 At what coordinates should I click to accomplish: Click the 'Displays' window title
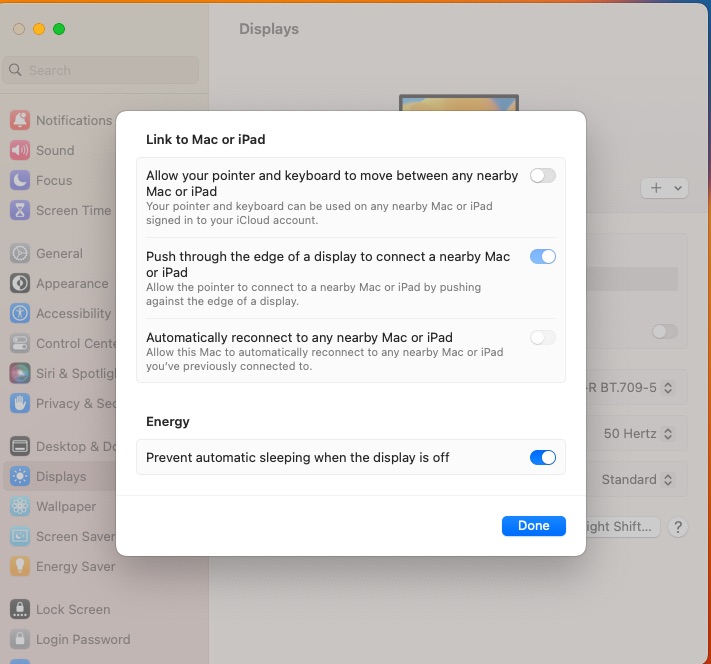[x=269, y=29]
